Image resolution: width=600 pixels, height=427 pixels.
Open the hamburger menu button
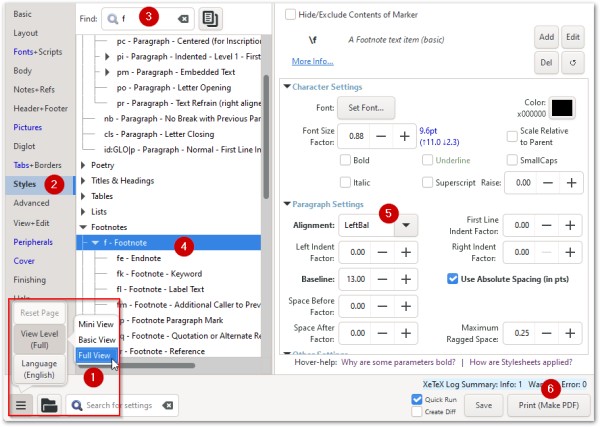point(21,405)
